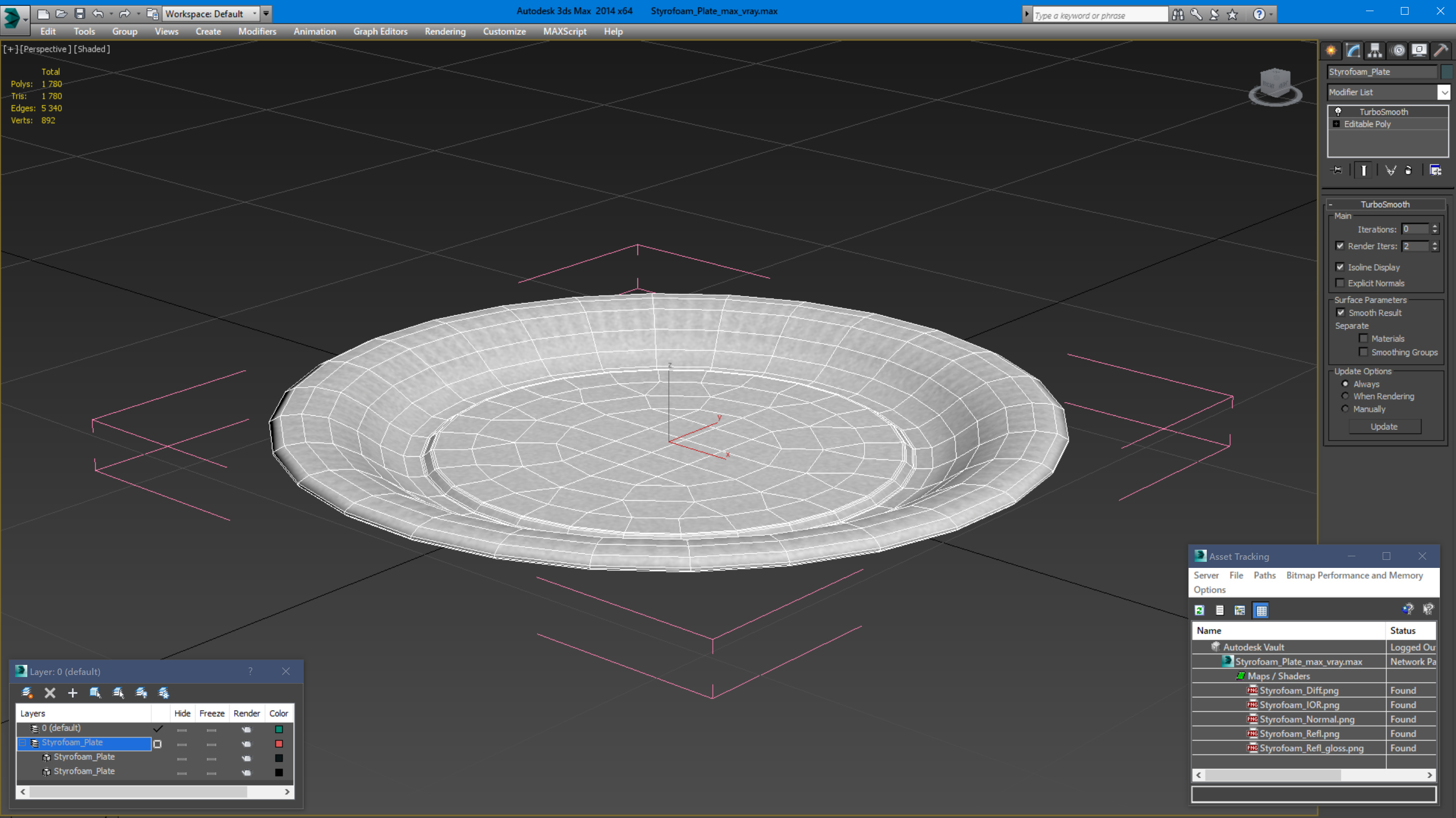
Task: Click the Redo arrow icon
Action: 125,14
